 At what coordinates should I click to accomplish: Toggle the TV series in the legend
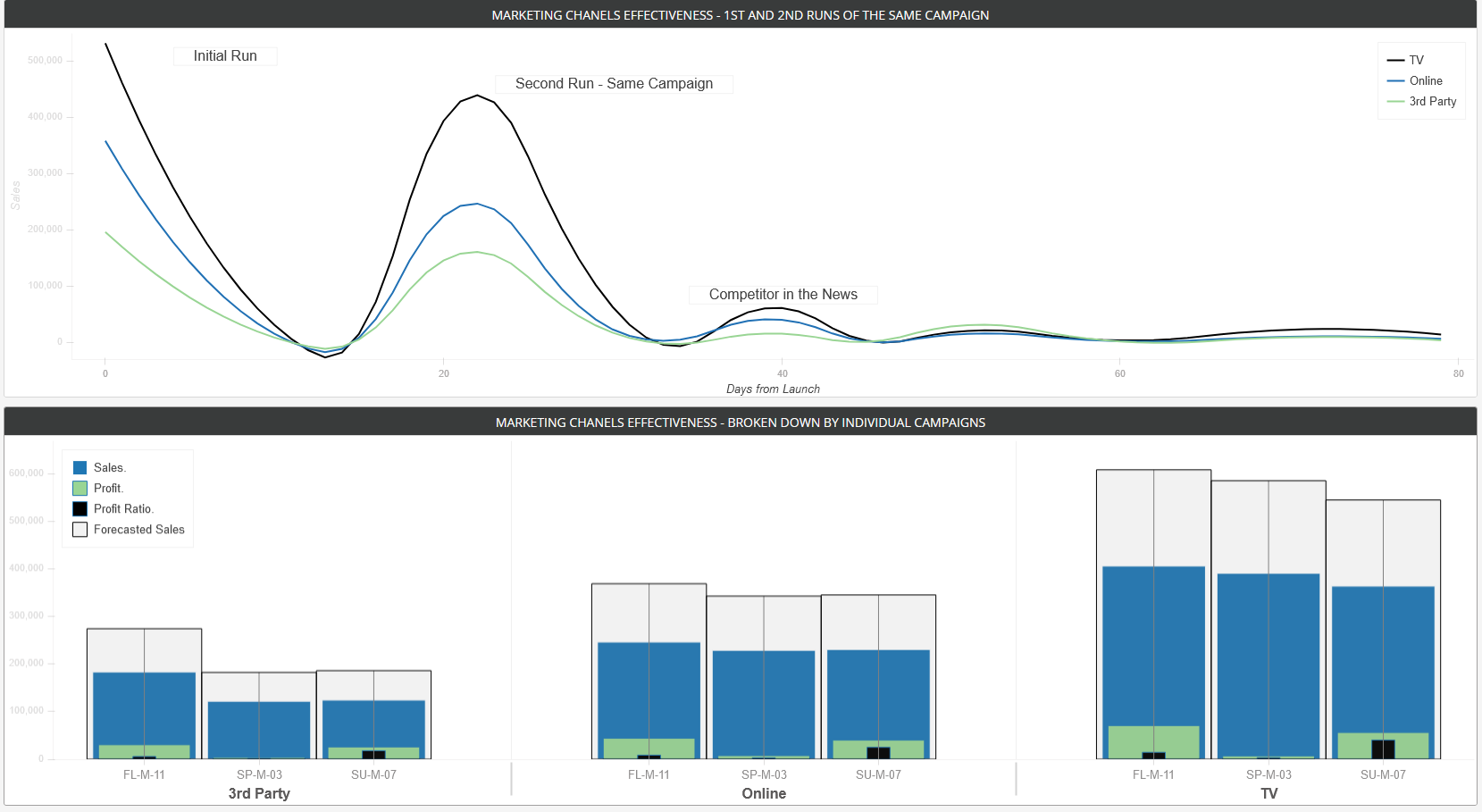coord(1405,60)
